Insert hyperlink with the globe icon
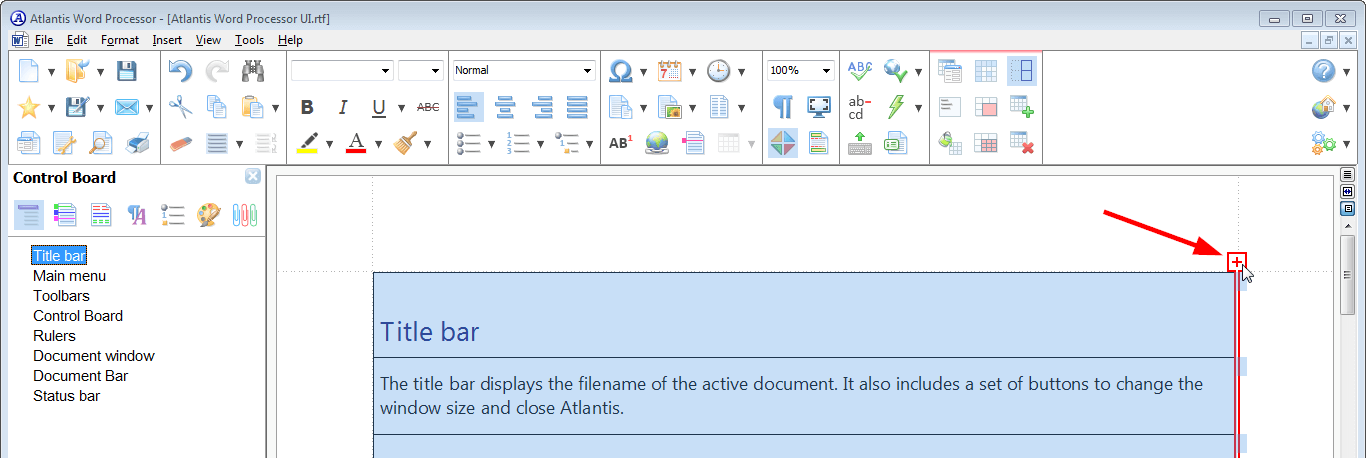The width and height of the screenshot is (1366, 458). click(656, 143)
